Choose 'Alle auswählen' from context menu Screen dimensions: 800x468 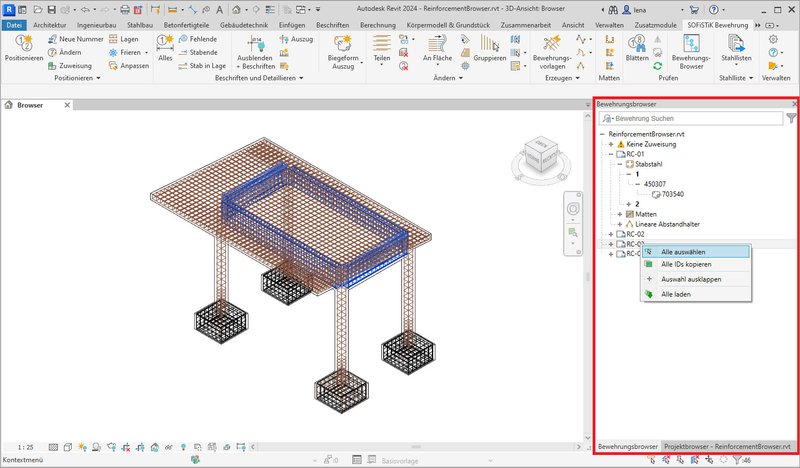point(682,252)
